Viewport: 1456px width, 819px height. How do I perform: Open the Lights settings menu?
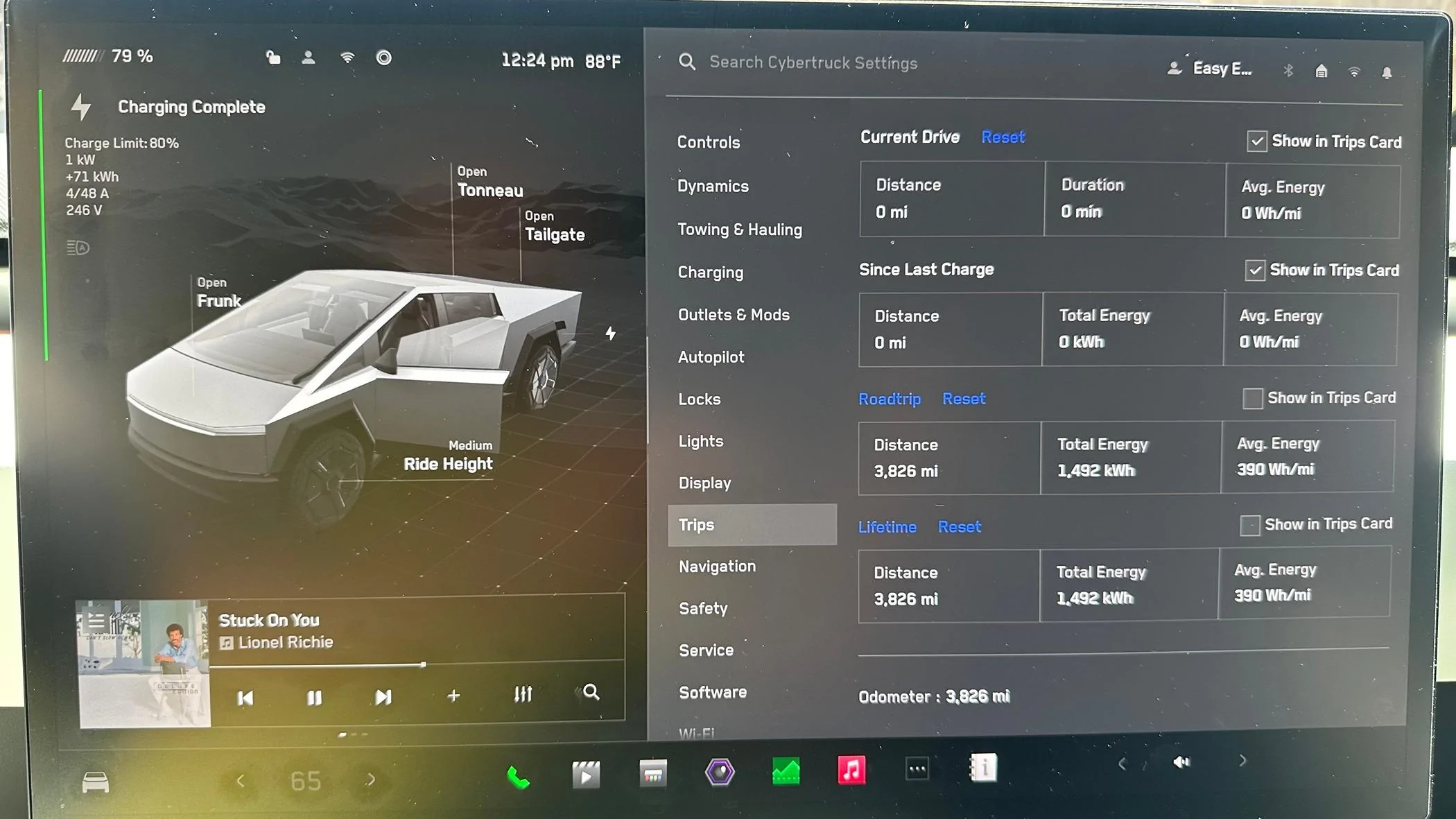point(701,441)
